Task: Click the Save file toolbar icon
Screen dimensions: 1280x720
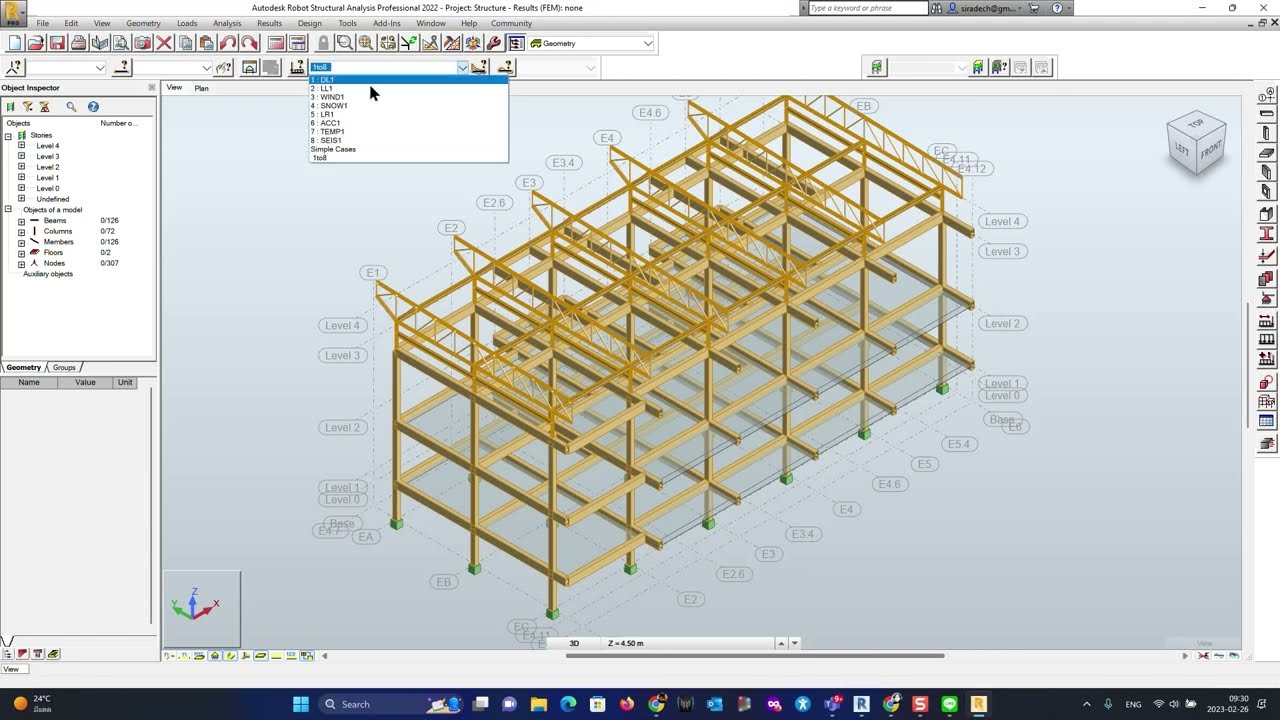Action: pyautogui.click(x=57, y=43)
